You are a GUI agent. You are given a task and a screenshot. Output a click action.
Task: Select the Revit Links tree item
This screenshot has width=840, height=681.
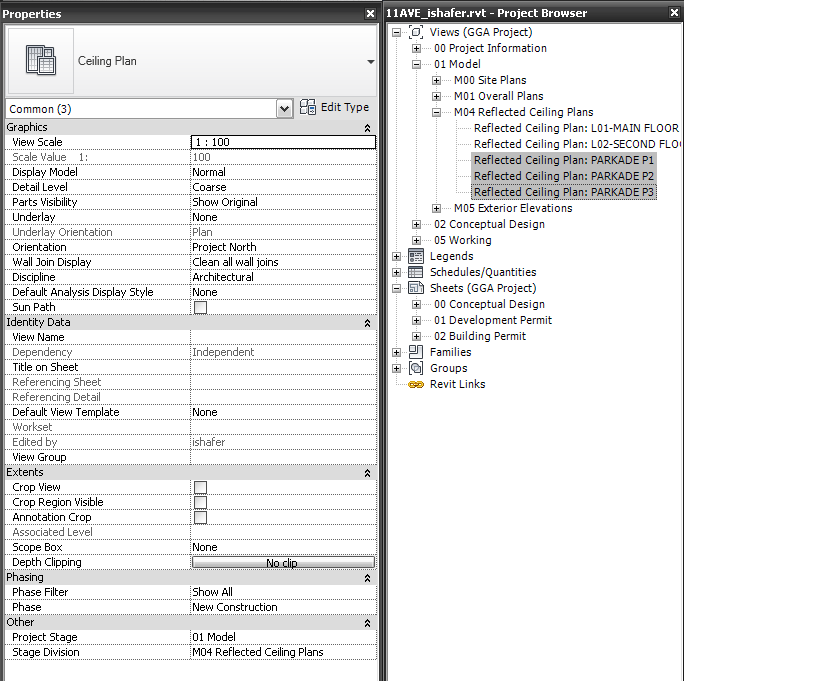pyautogui.click(x=458, y=384)
